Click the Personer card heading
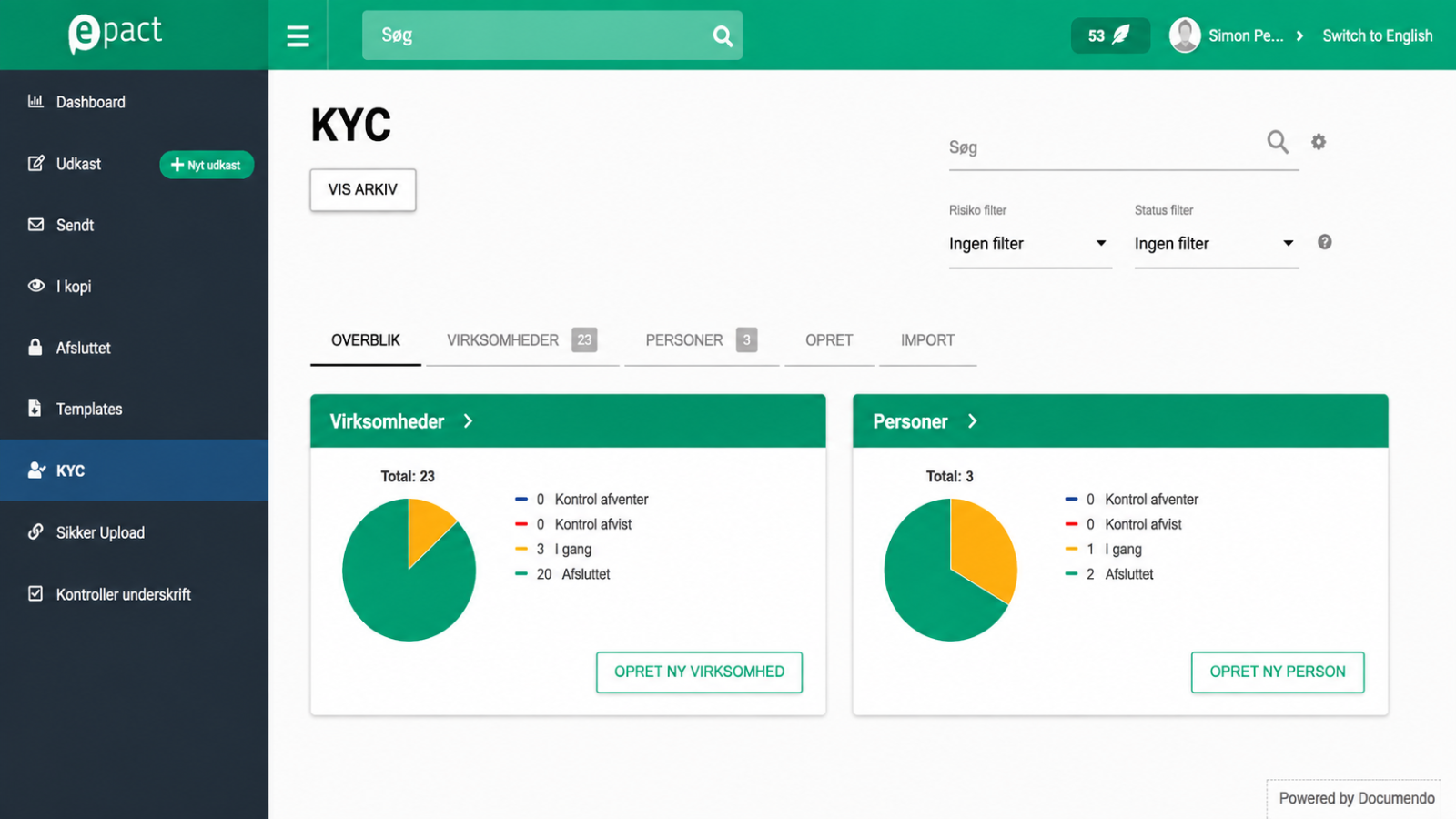The width and height of the screenshot is (1456, 819). point(910,421)
